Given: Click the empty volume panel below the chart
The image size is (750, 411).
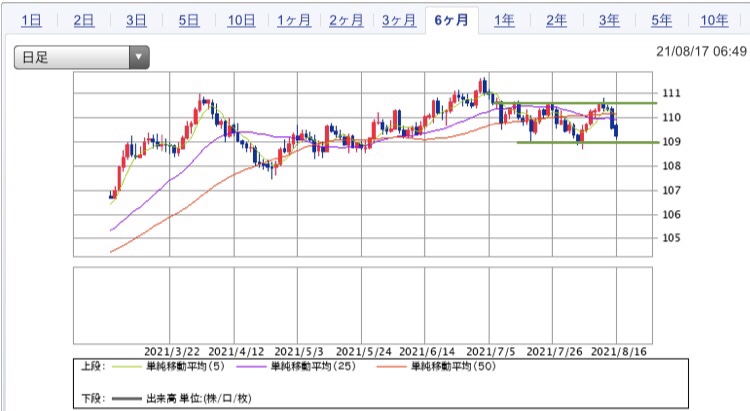Looking at the screenshot, I should pyautogui.click(x=363, y=305).
